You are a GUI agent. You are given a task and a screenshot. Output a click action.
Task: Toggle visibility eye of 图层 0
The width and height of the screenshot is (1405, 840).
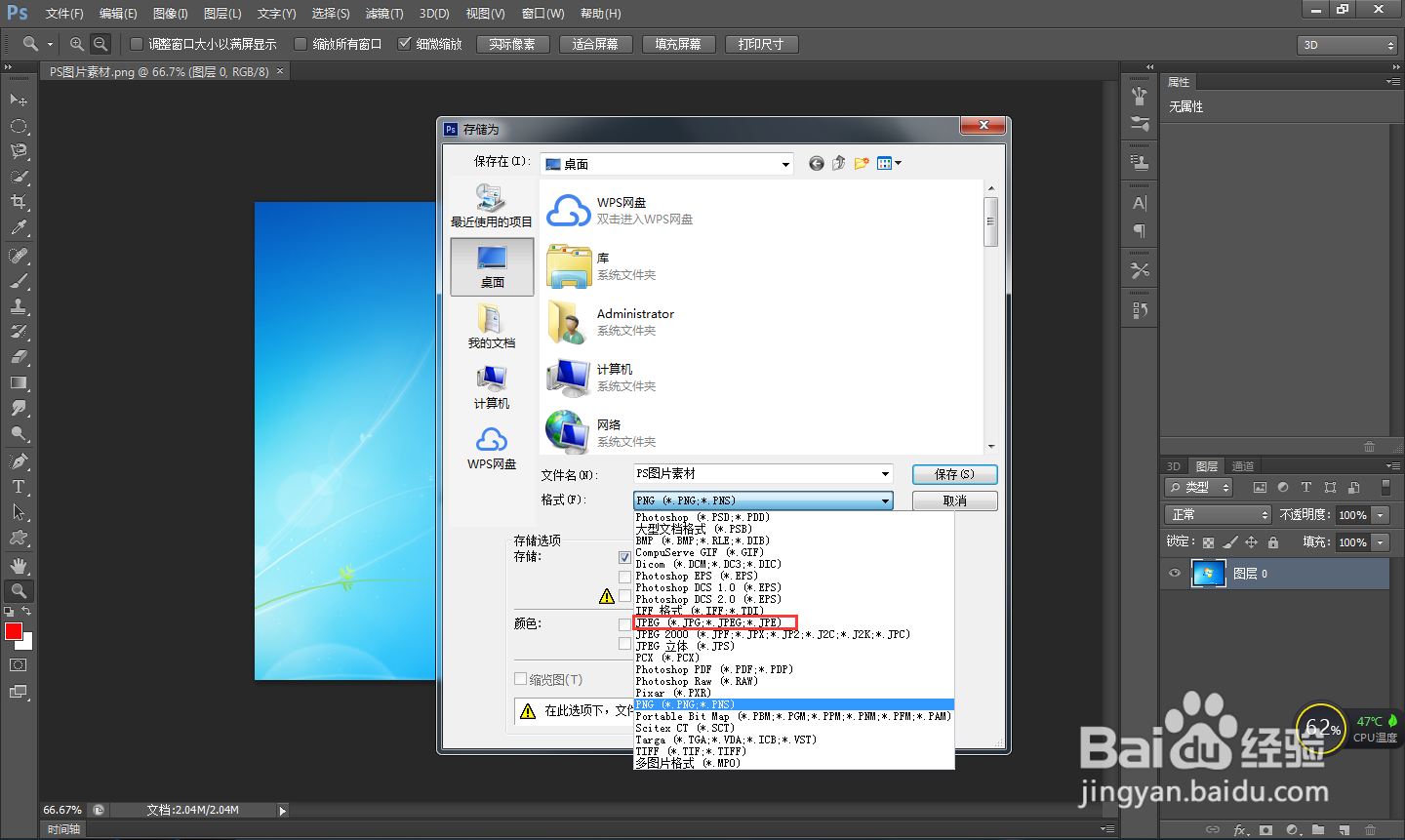point(1175,574)
